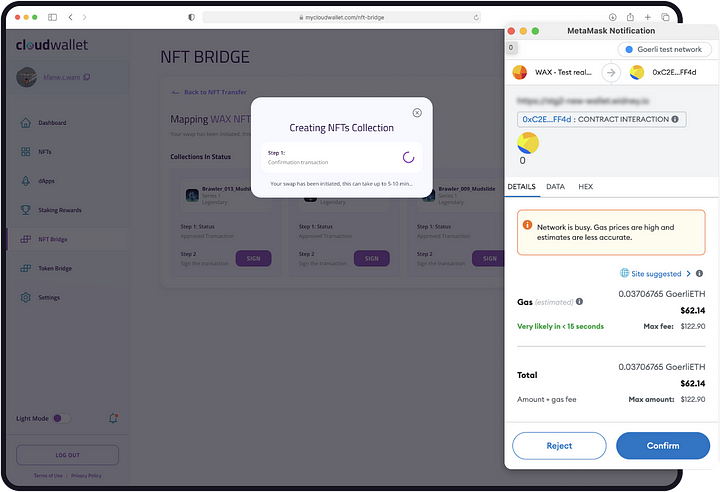The height and width of the screenshot is (492, 720).
Task: Click the info icon beside Site suggested
Action: pos(699,273)
